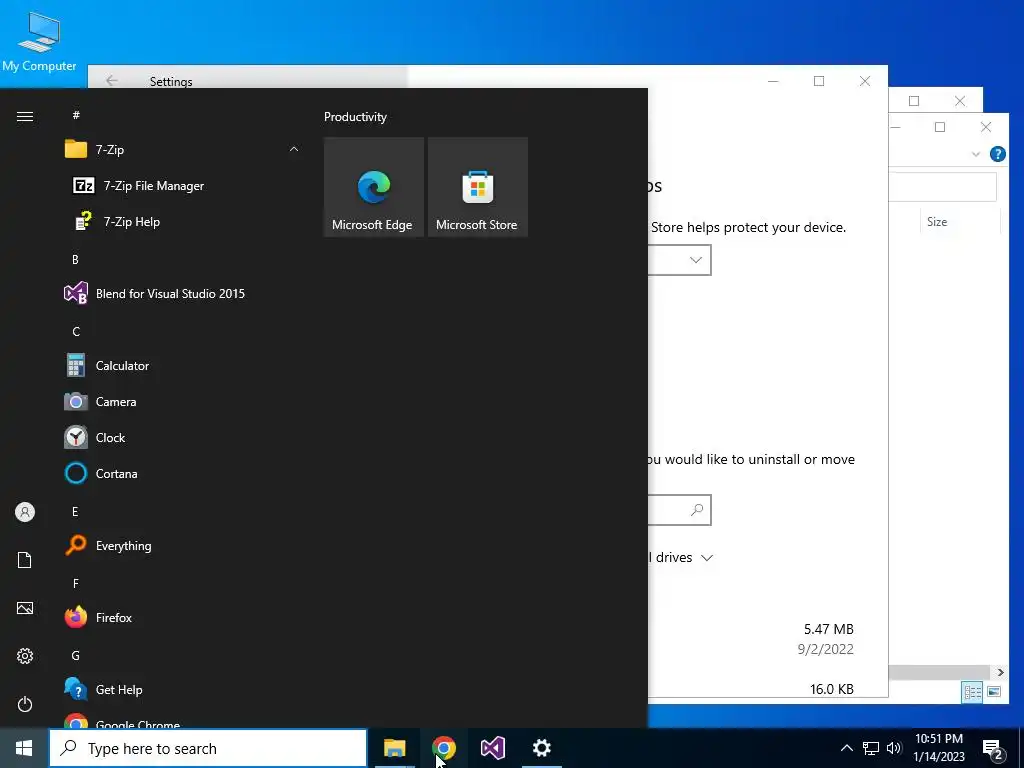
Task: Open the volume icon in system tray
Action: (x=894, y=748)
